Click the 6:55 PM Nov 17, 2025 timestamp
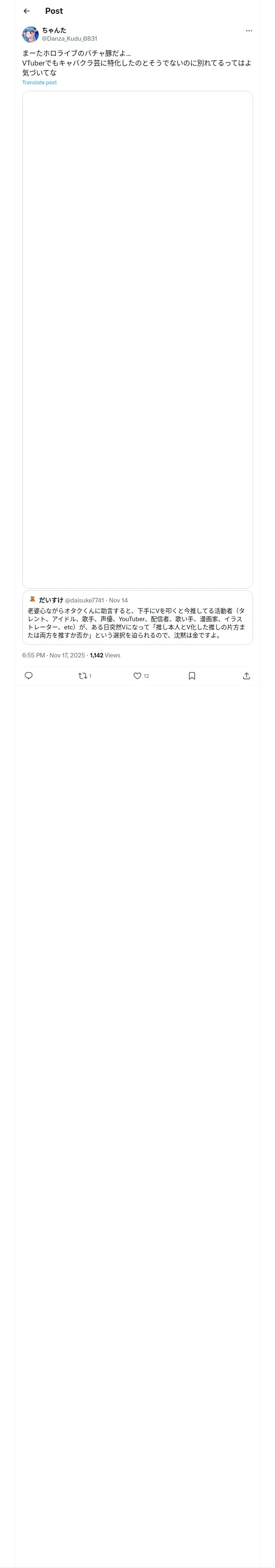This screenshot has height=1568, width=275. click(54, 655)
